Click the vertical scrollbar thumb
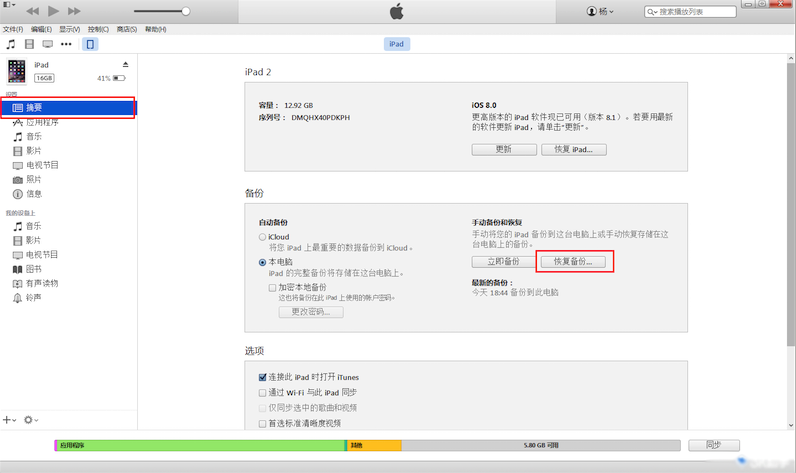 point(791,205)
